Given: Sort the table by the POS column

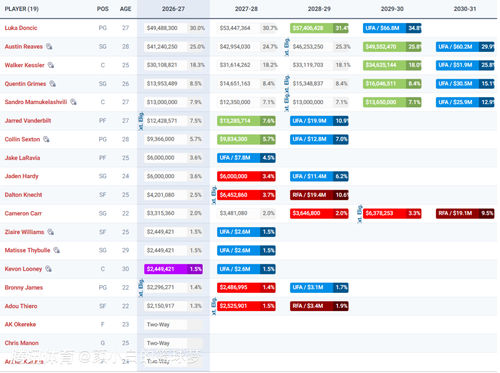Looking at the screenshot, I should click(103, 9).
